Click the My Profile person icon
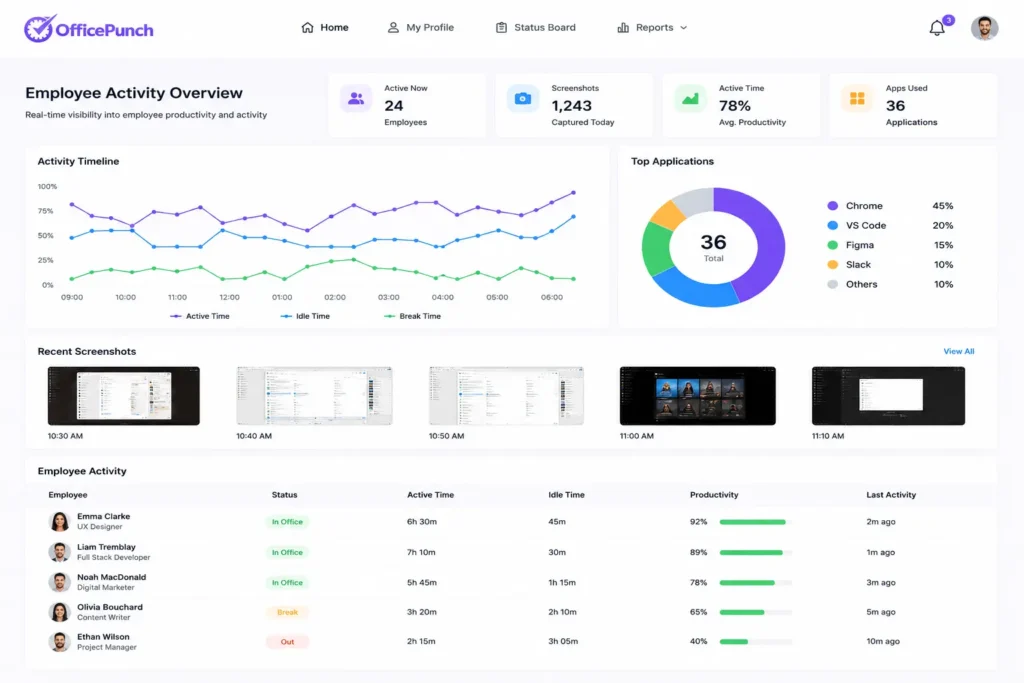This screenshot has height=683, width=1024. [x=393, y=27]
